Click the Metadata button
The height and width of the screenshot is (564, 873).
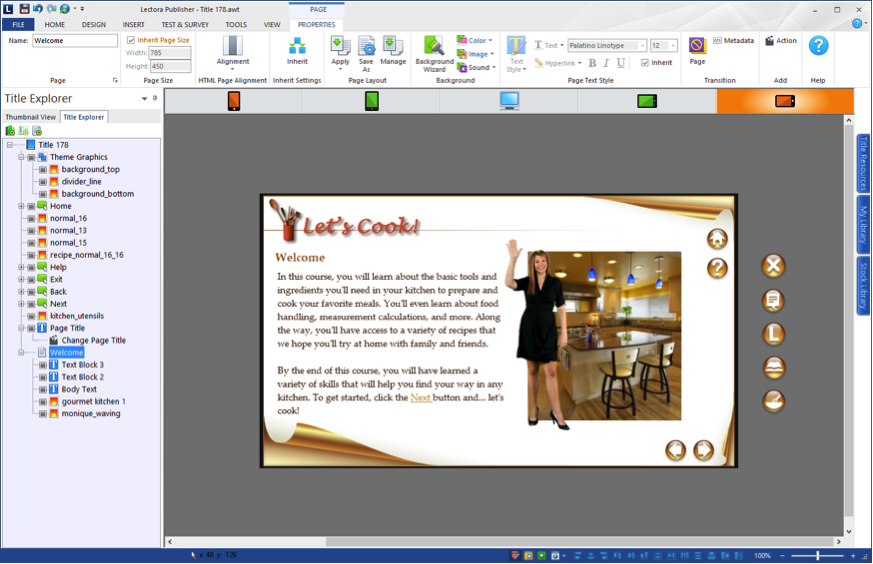pos(733,41)
